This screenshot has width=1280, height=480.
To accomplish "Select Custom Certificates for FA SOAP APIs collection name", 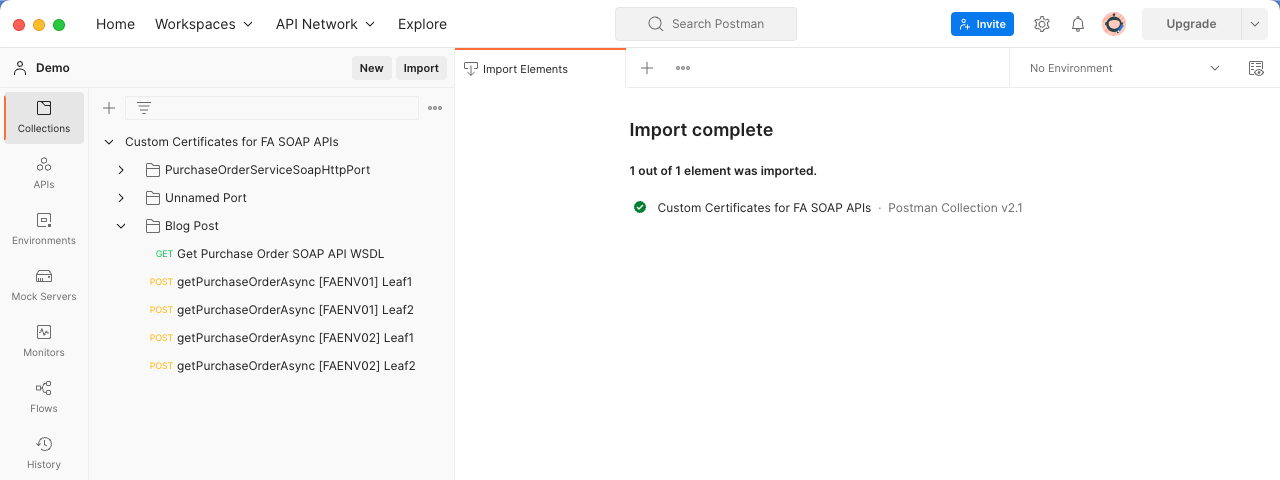I will coord(232,142).
